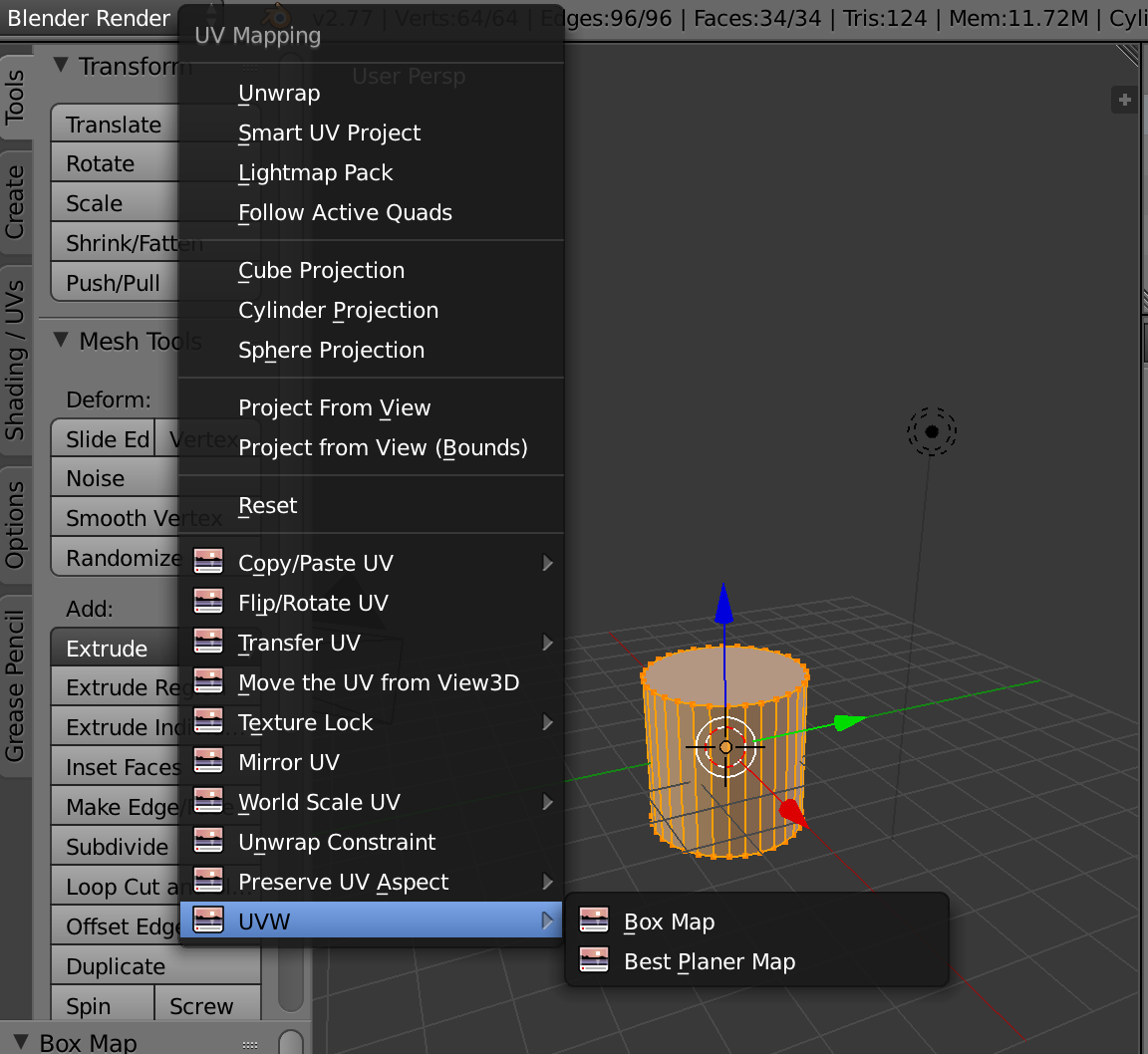Open the Transfer UV submenu arrow
Screen dimensions: 1148x1054
547,643
